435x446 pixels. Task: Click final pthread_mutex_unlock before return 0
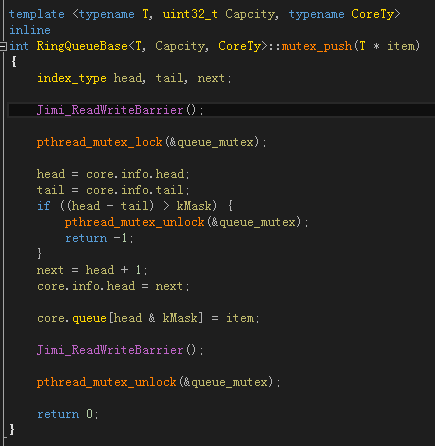pos(106,382)
